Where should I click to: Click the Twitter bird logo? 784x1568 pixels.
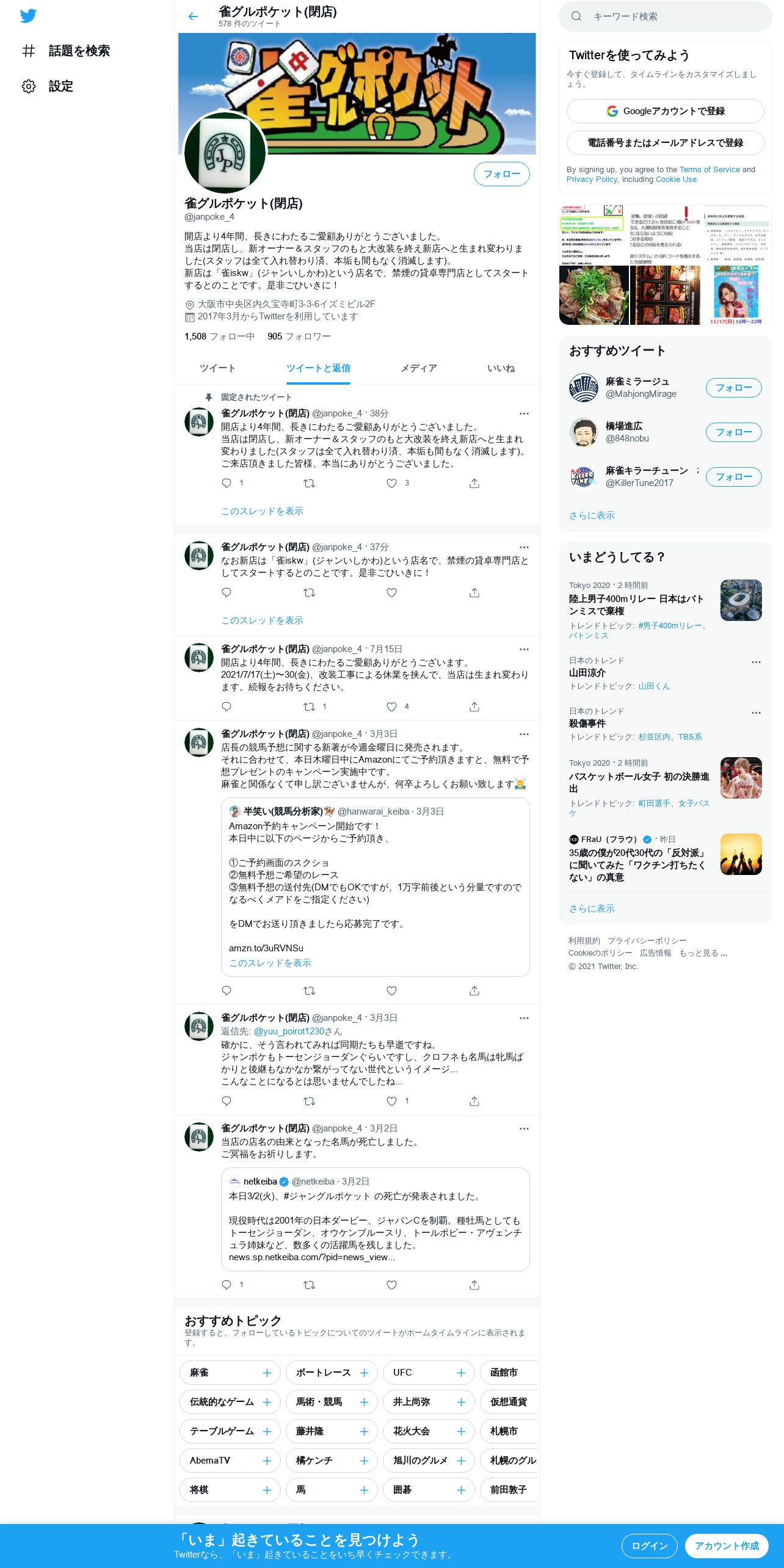pos(28,16)
